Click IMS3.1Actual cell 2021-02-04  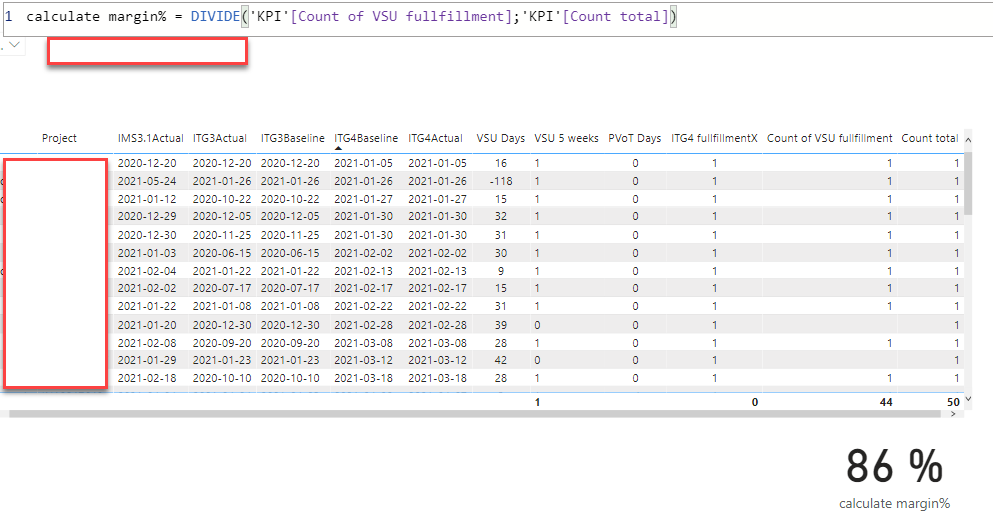(x=147, y=271)
